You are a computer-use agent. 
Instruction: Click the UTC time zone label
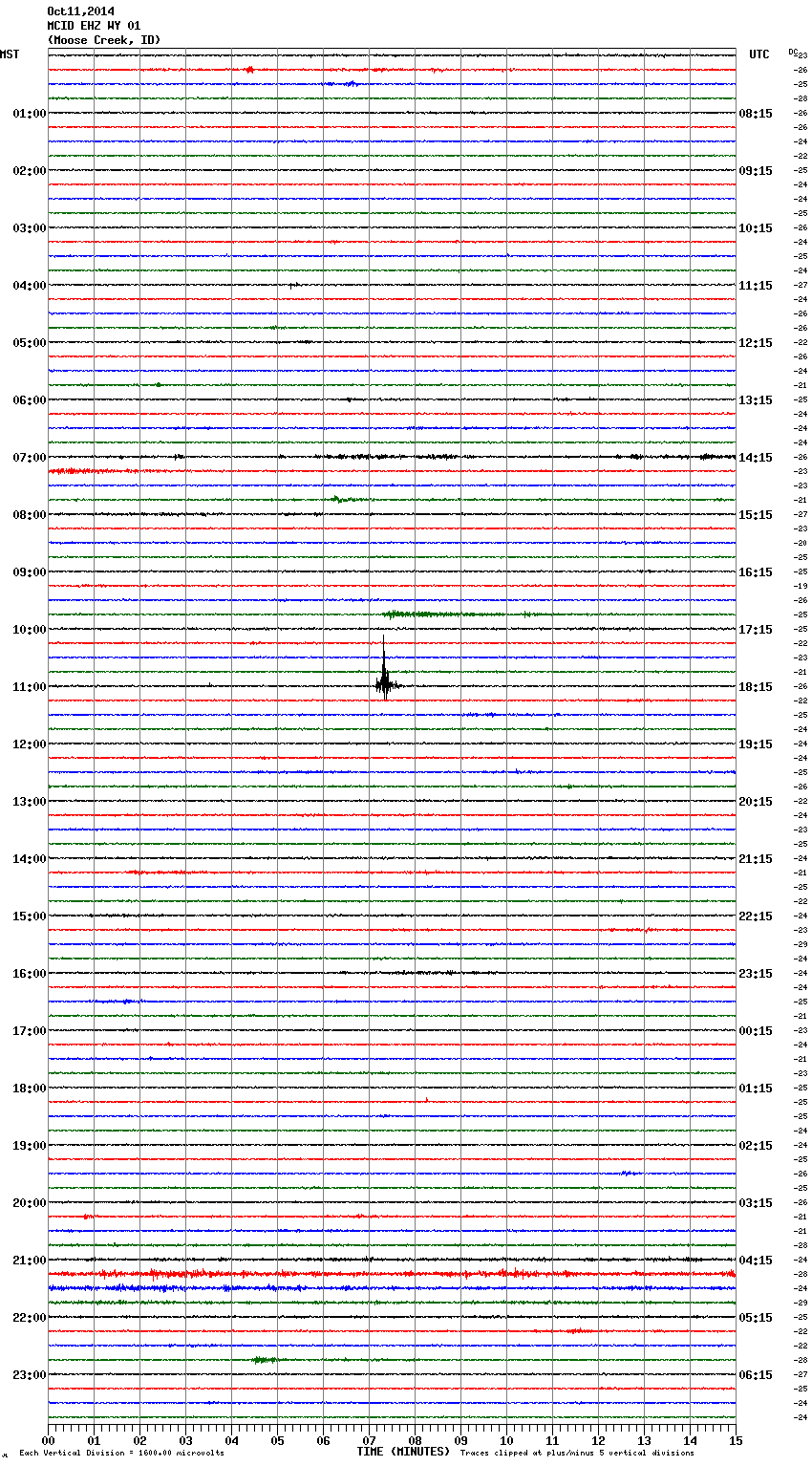pyautogui.click(x=759, y=54)
